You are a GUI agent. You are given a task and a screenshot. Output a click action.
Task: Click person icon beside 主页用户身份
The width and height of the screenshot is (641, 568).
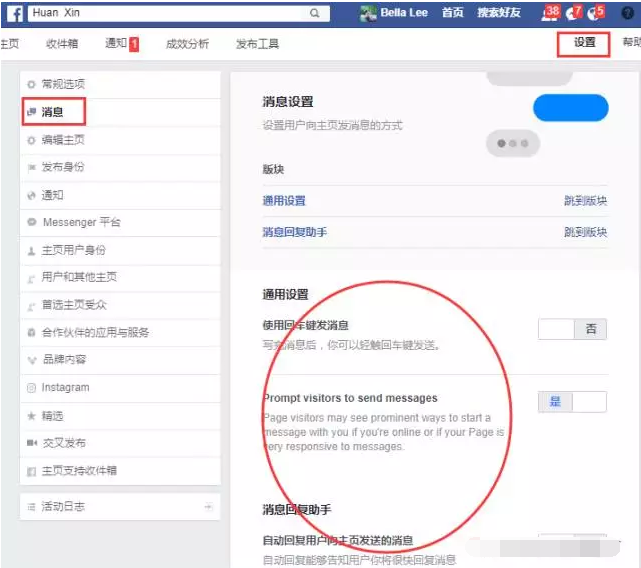point(31,251)
